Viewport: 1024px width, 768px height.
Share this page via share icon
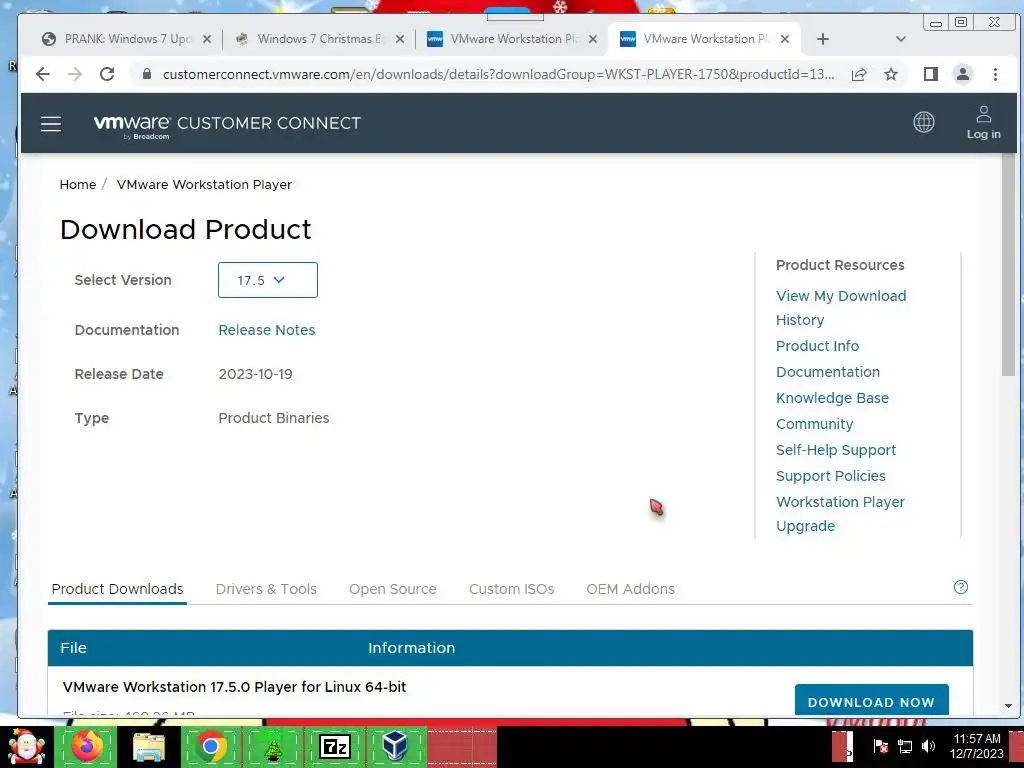point(859,74)
